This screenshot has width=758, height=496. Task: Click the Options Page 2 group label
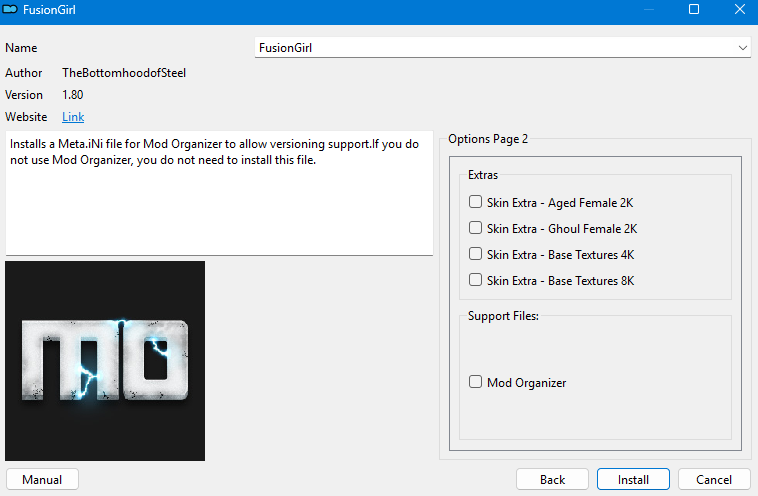click(488, 139)
